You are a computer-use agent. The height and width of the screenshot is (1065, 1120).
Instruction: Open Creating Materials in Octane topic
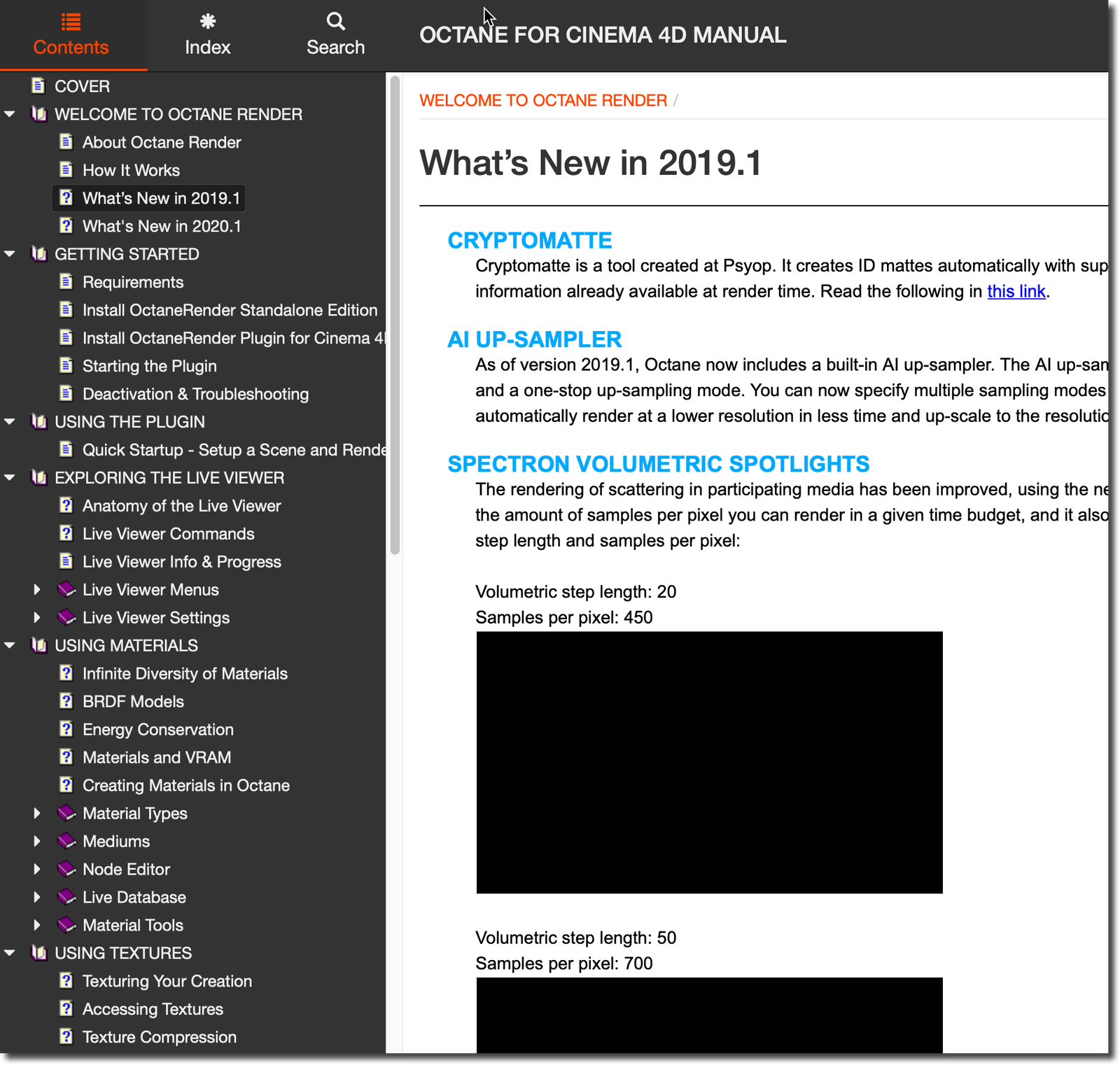(x=186, y=786)
